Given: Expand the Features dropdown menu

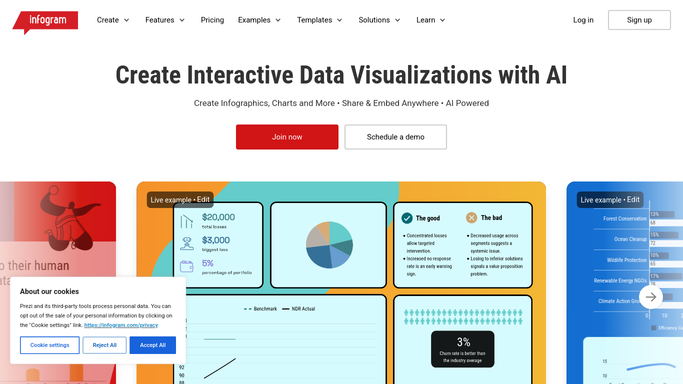Looking at the screenshot, I should (165, 20).
